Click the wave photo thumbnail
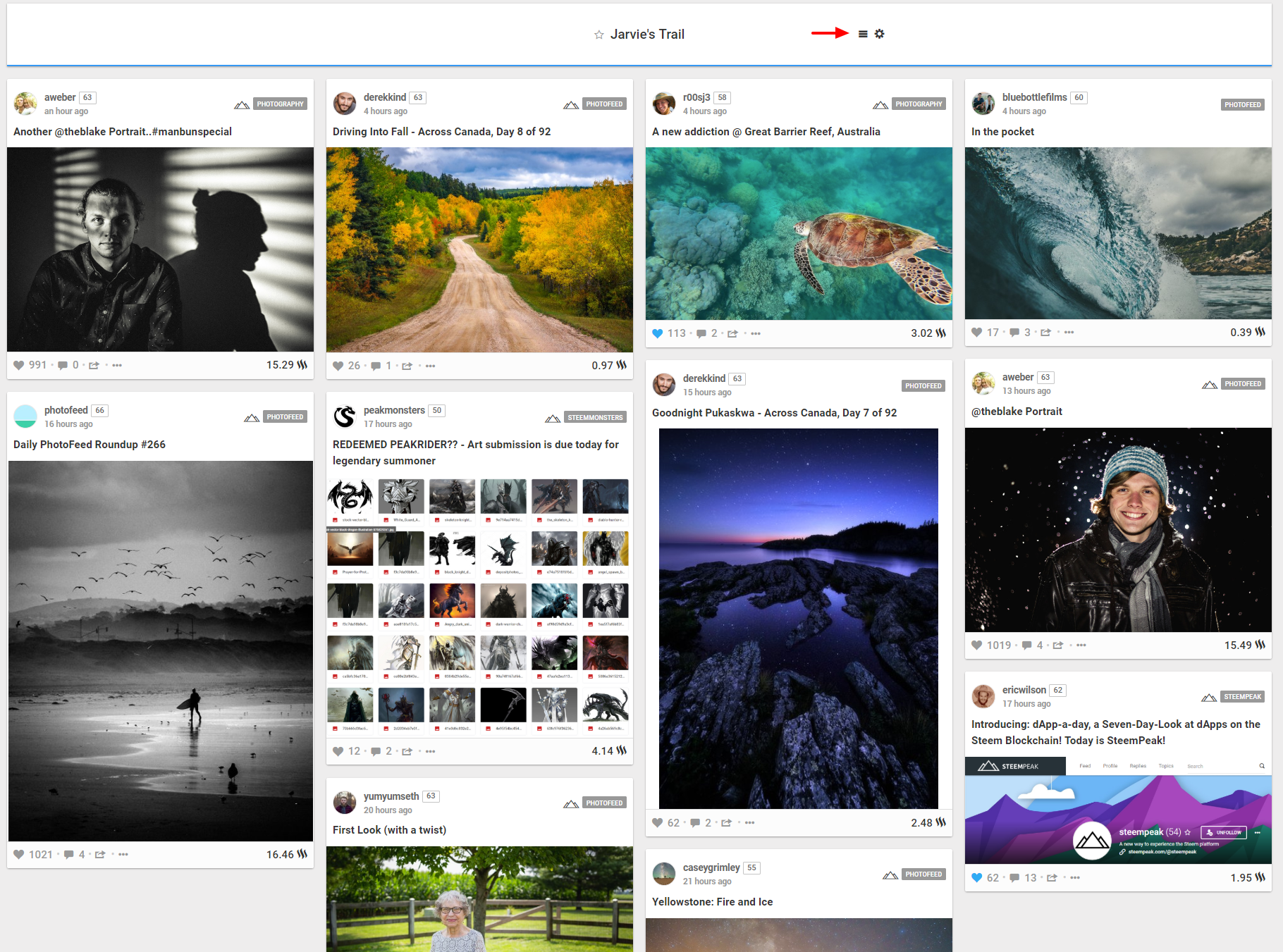Viewport: 1283px width, 952px height. pyautogui.click(x=1117, y=233)
